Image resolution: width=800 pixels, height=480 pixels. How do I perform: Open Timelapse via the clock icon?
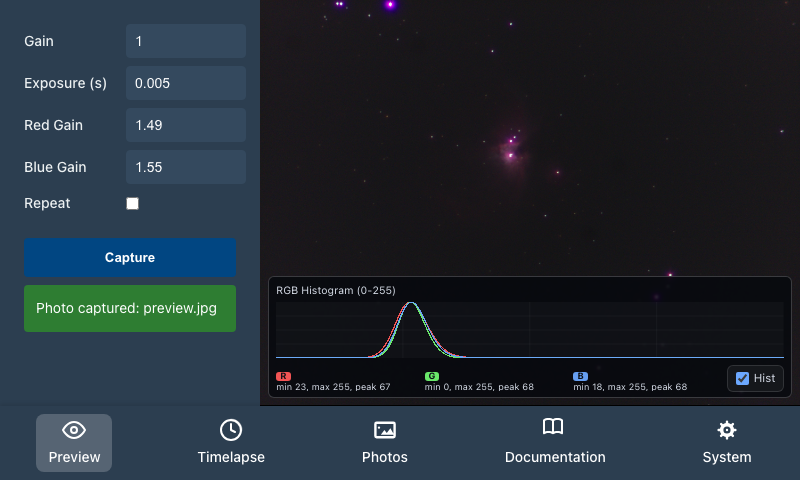click(x=231, y=430)
